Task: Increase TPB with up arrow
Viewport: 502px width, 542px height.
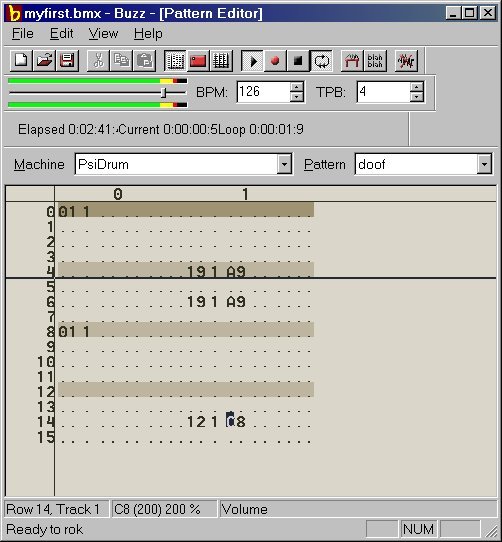Action: (417, 87)
